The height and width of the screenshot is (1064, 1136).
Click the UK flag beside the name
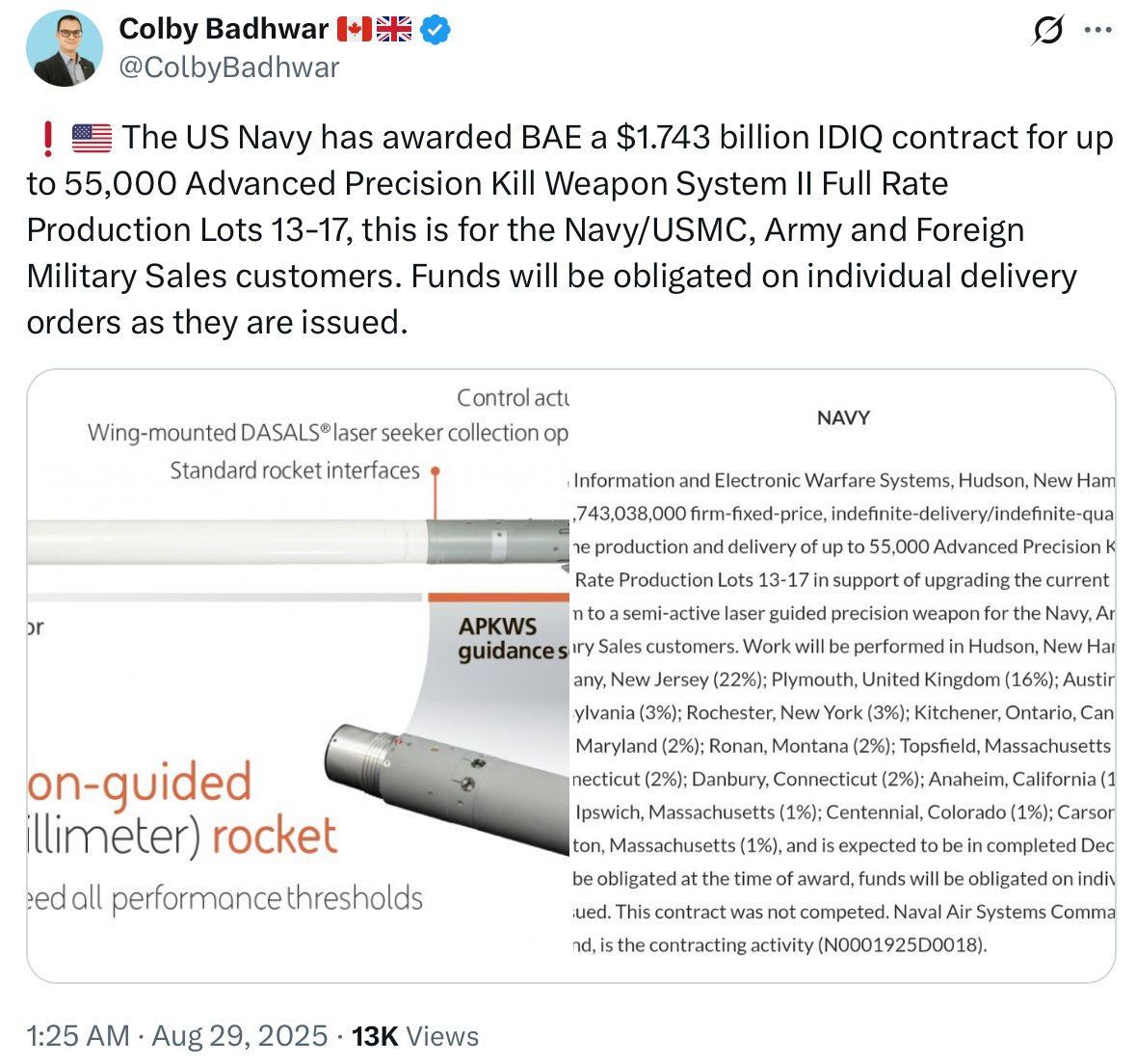pos(394,30)
